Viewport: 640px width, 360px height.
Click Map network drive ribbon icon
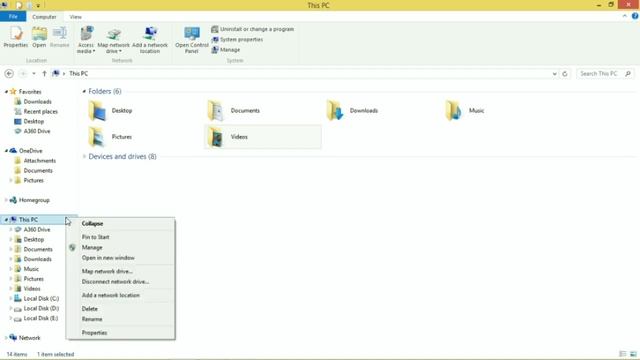[113, 40]
